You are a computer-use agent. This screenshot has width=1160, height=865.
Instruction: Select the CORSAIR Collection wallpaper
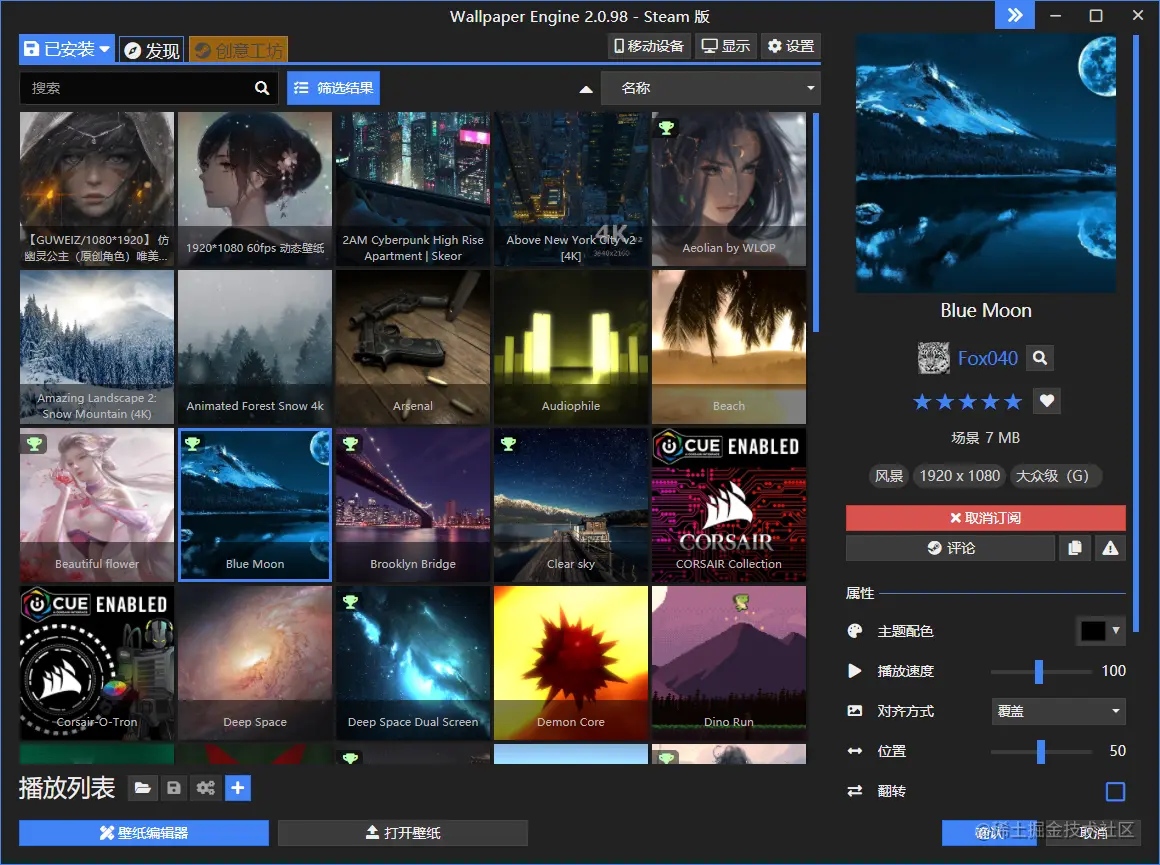(x=729, y=505)
